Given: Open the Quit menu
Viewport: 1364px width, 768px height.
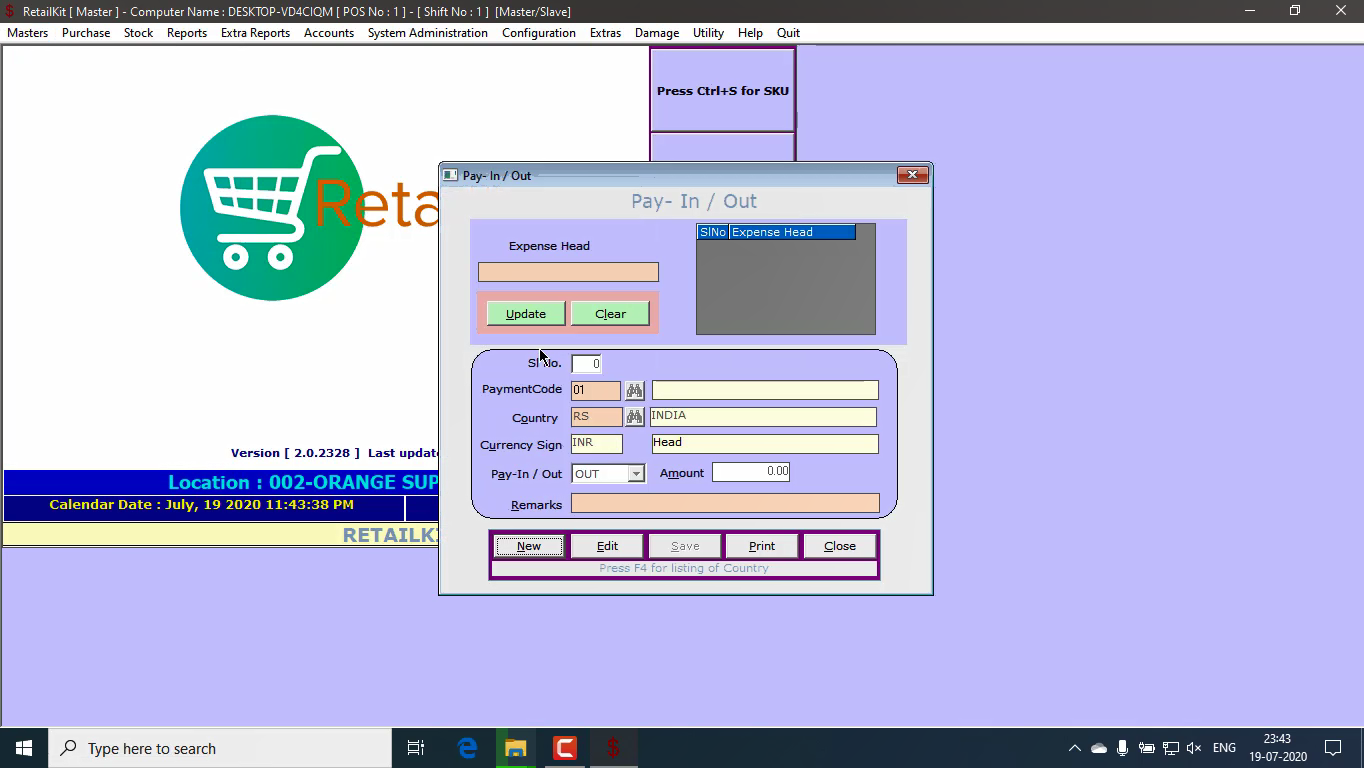Looking at the screenshot, I should (788, 33).
